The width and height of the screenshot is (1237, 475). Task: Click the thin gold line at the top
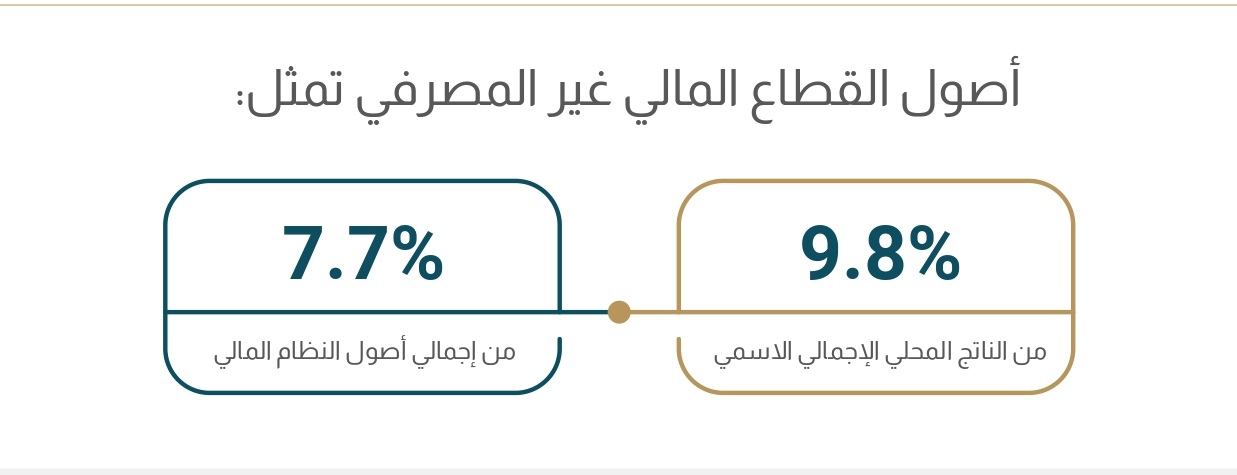click(618, 4)
